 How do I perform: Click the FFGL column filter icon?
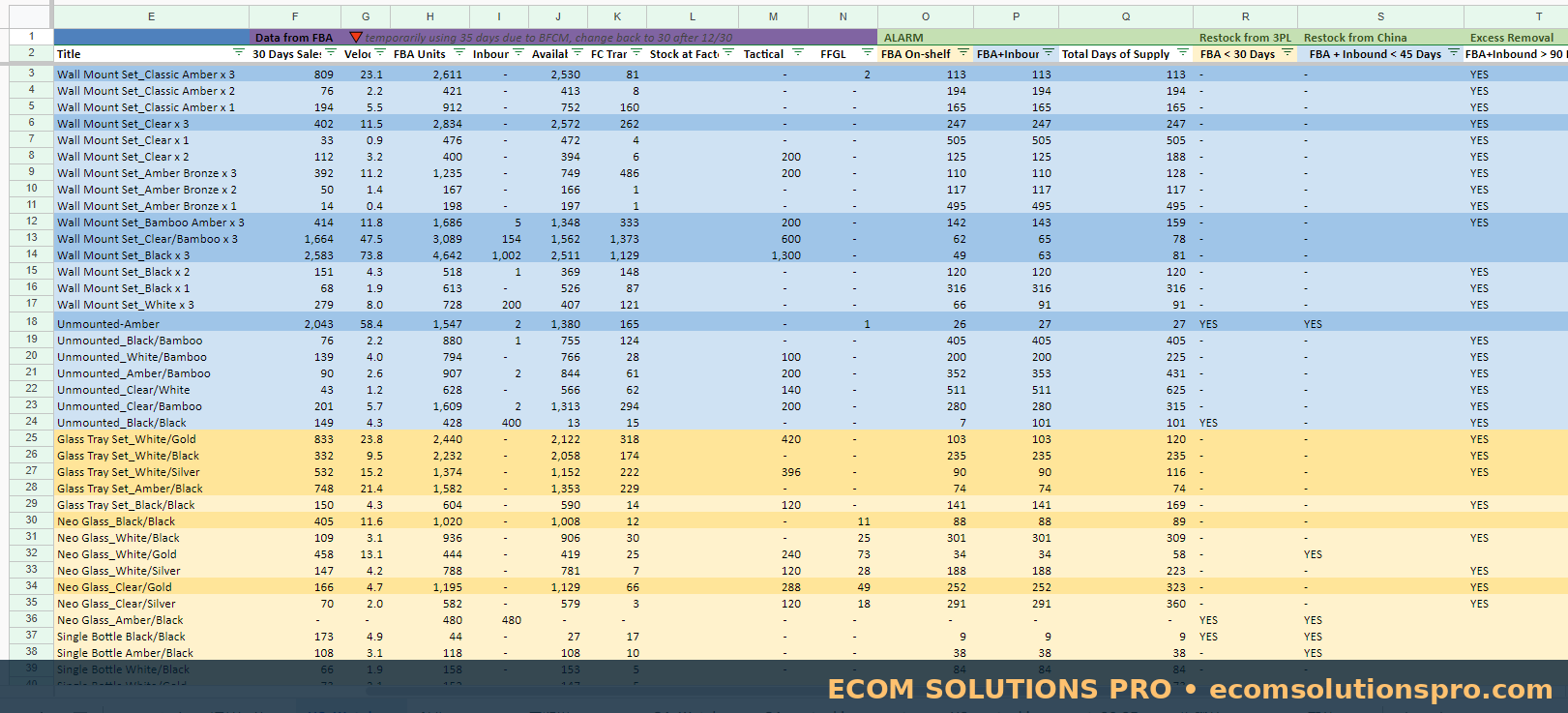pyautogui.click(x=868, y=53)
